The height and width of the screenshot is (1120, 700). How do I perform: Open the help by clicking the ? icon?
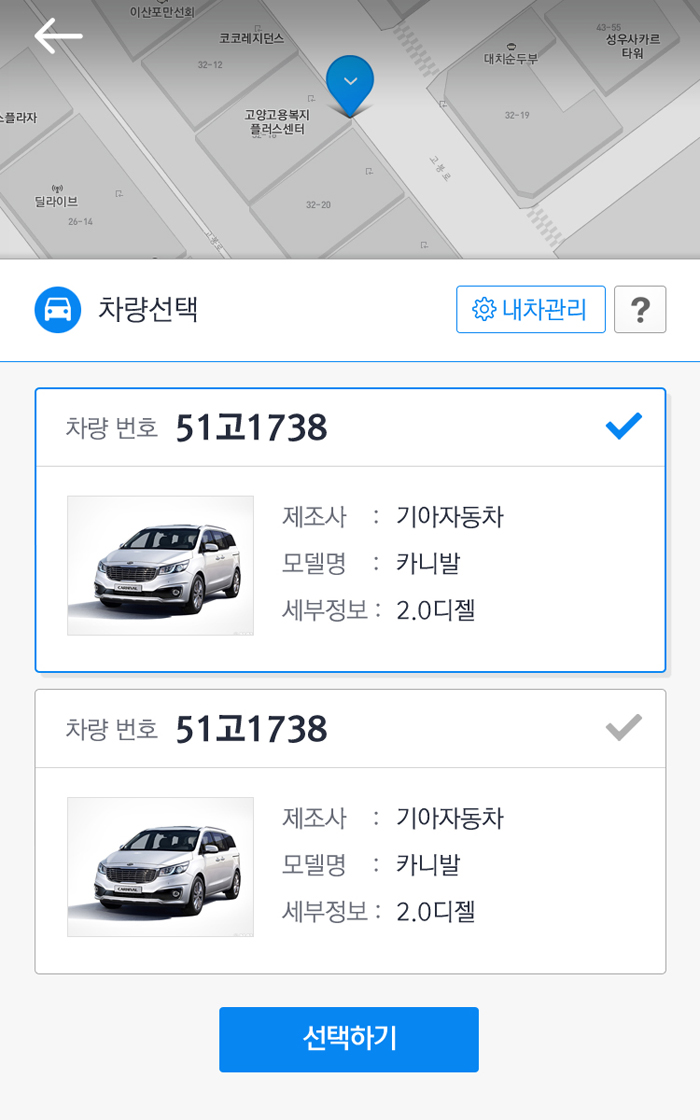coord(640,309)
